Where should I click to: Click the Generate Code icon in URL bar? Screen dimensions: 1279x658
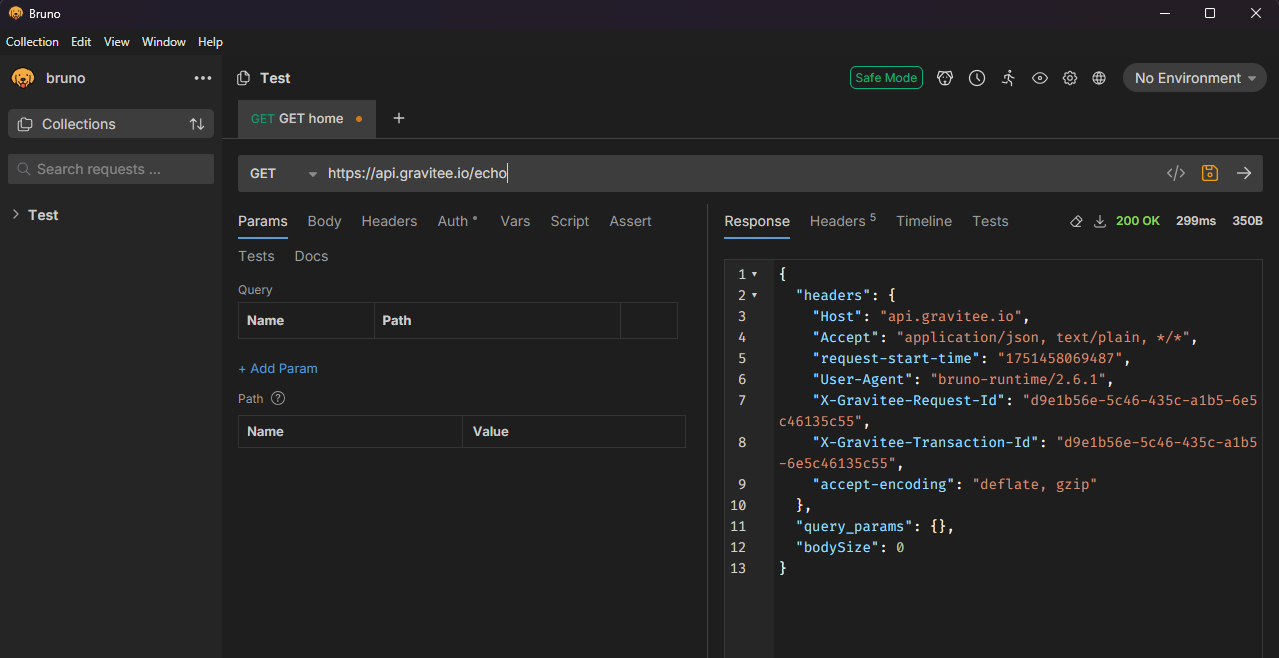coord(1176,173)
